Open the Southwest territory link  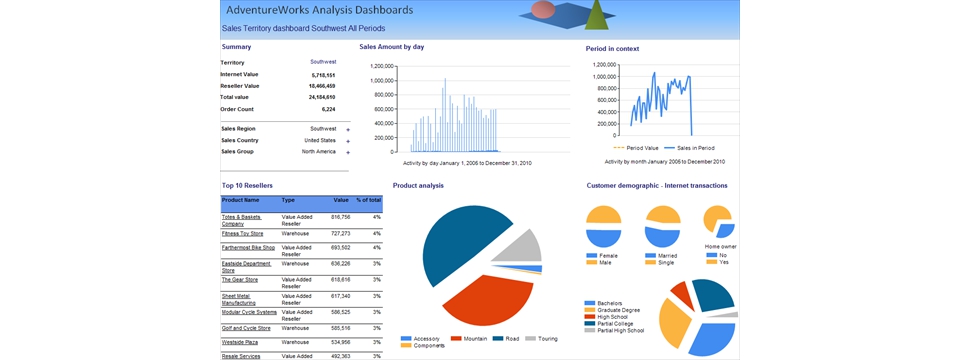(x=323, y=62)
